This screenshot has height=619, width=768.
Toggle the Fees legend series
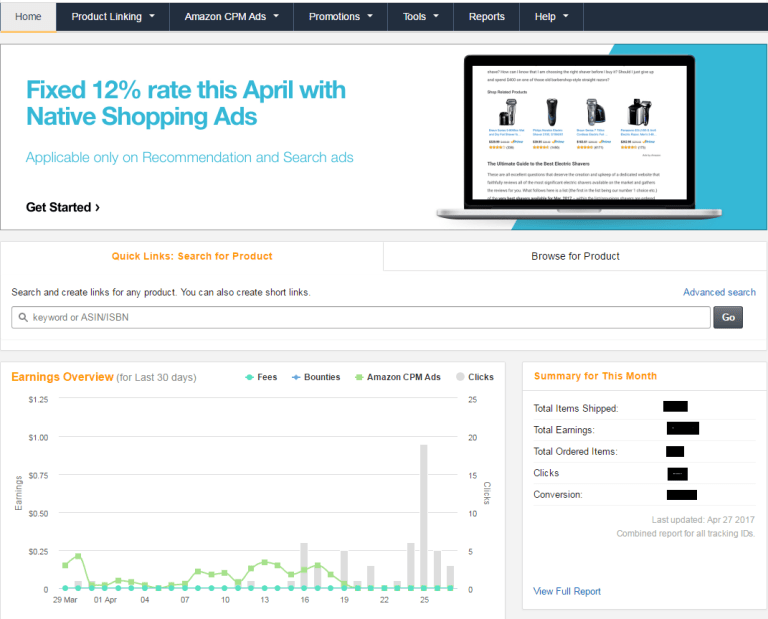[x=261, y=377]
